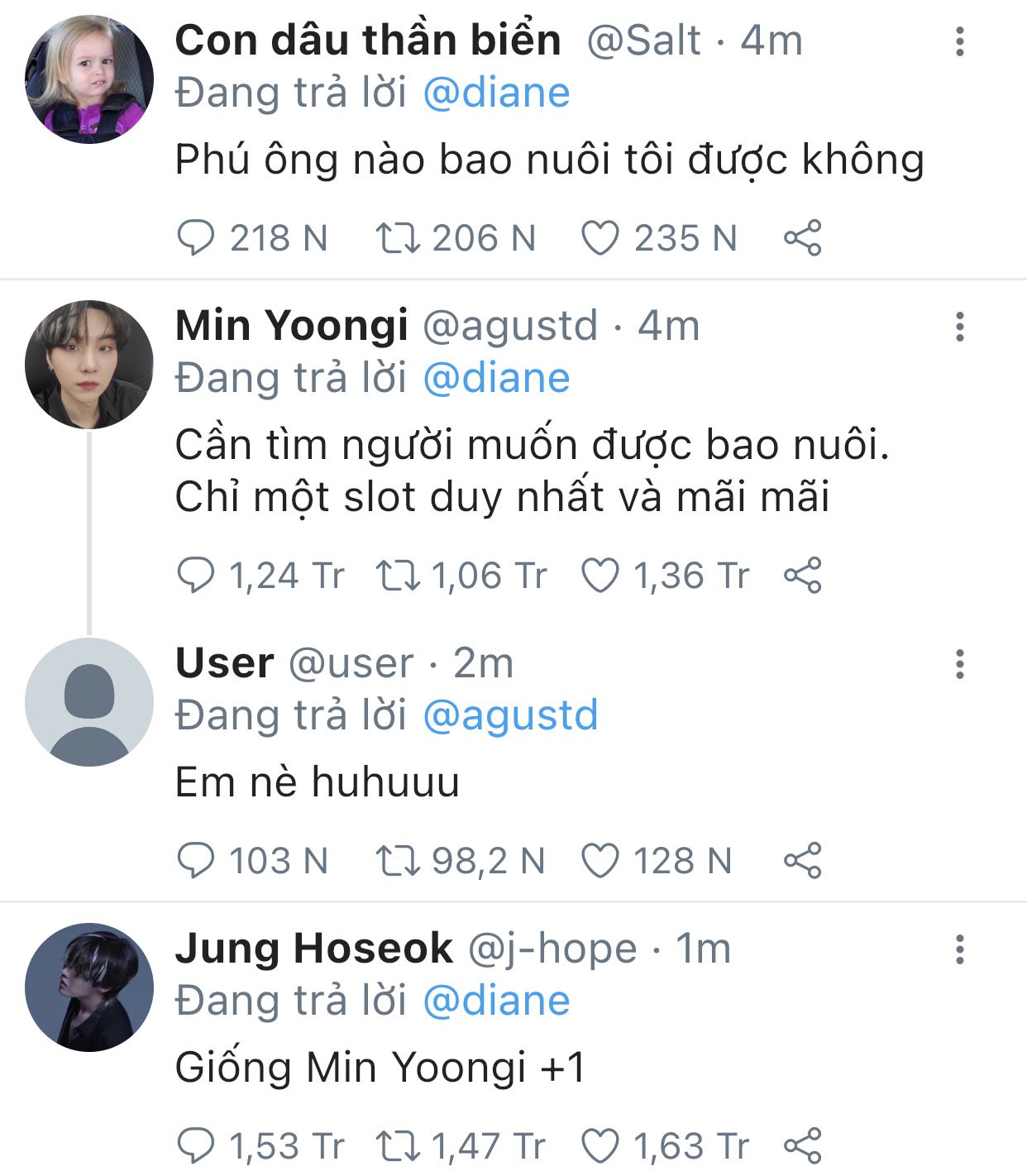
Task: Open the default gray User avatar
Action: click(x=89, y=702)
